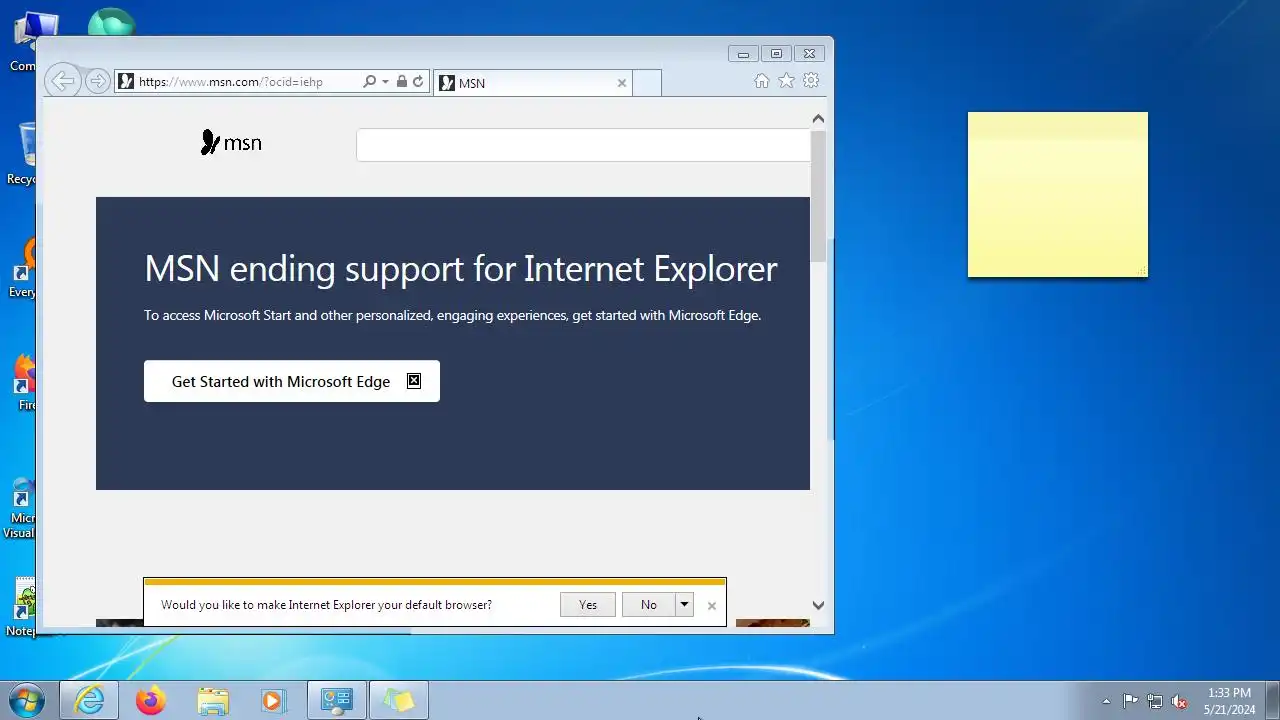Click the Internet Explorer restore button
Viewport: 1280px width, 720px height.
coord(776,54)
